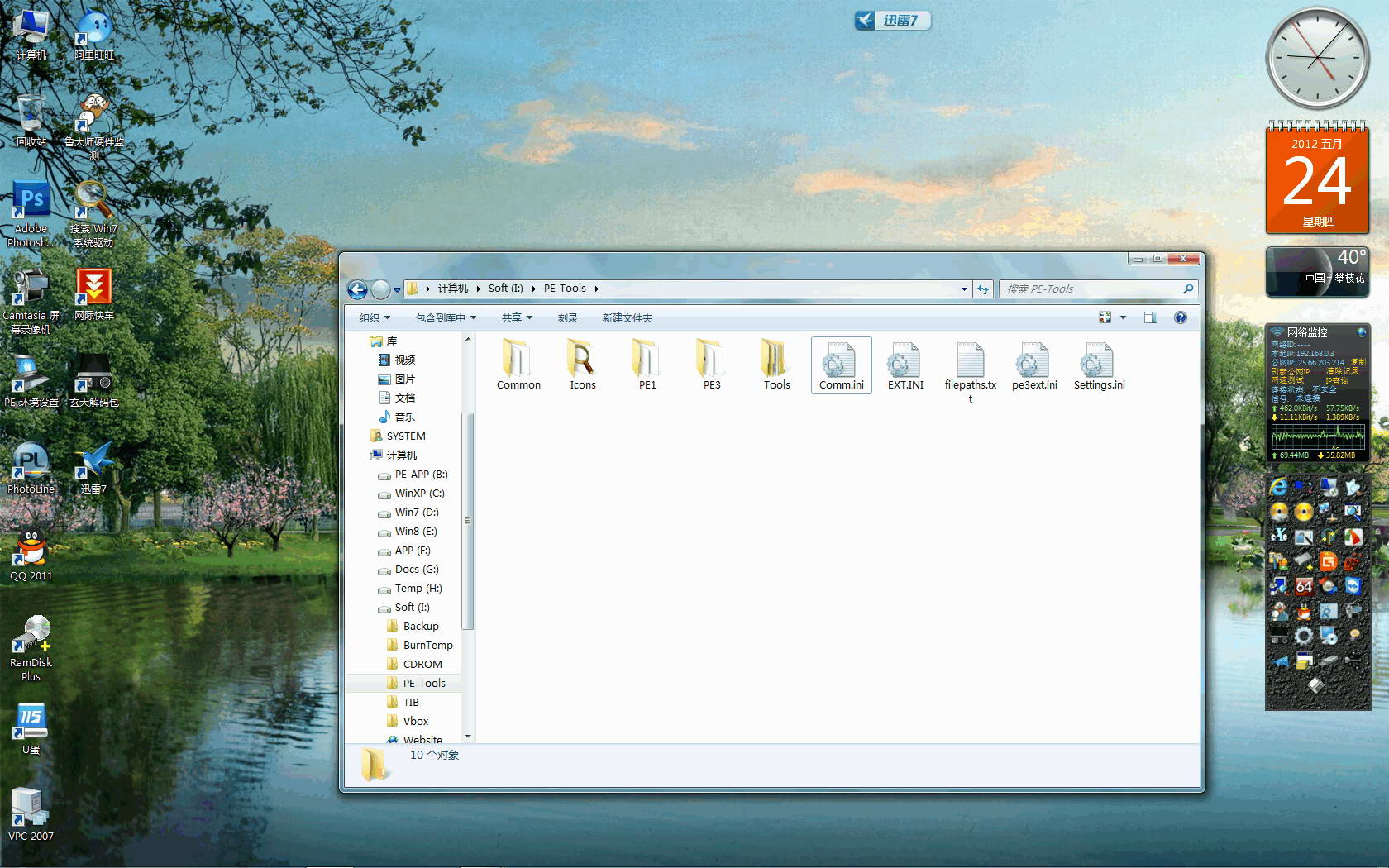This screenshot has height=868, width=1389.
Task: Select CDROM folder in tree
Action: pyautogui.click(x=414, y=664)
